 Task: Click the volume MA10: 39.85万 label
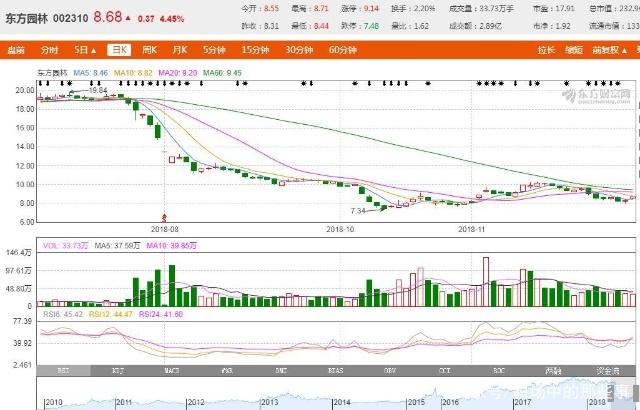[171, 246]
